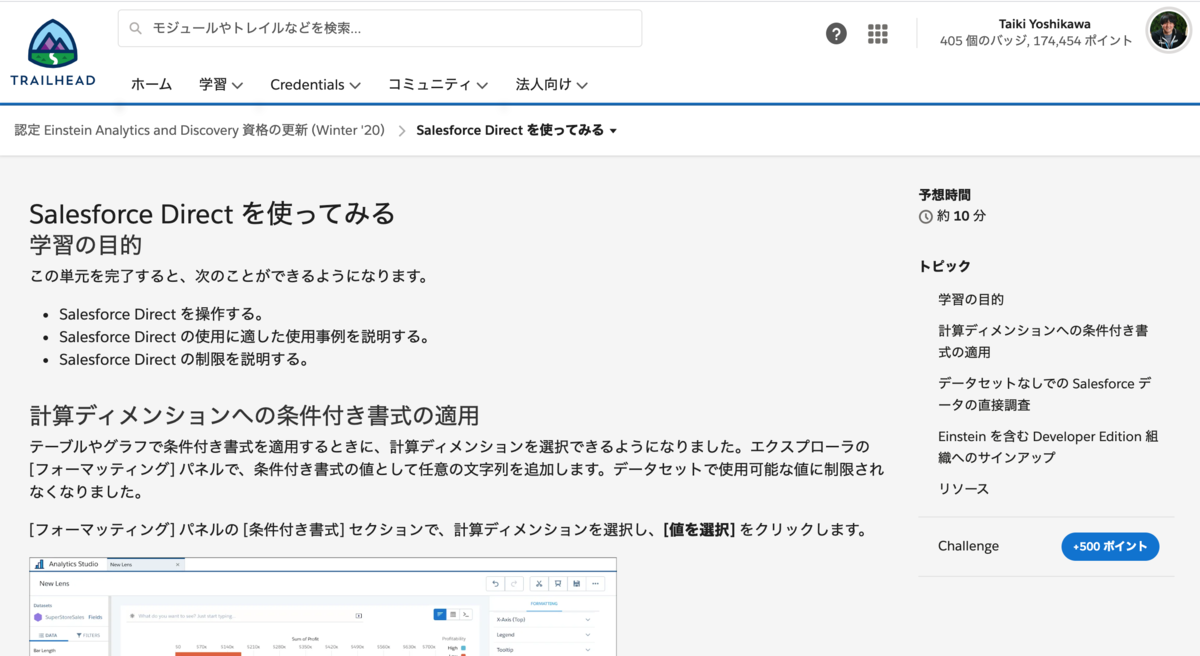Click the +500 ポイント Challenge button

coord(1110,546)
